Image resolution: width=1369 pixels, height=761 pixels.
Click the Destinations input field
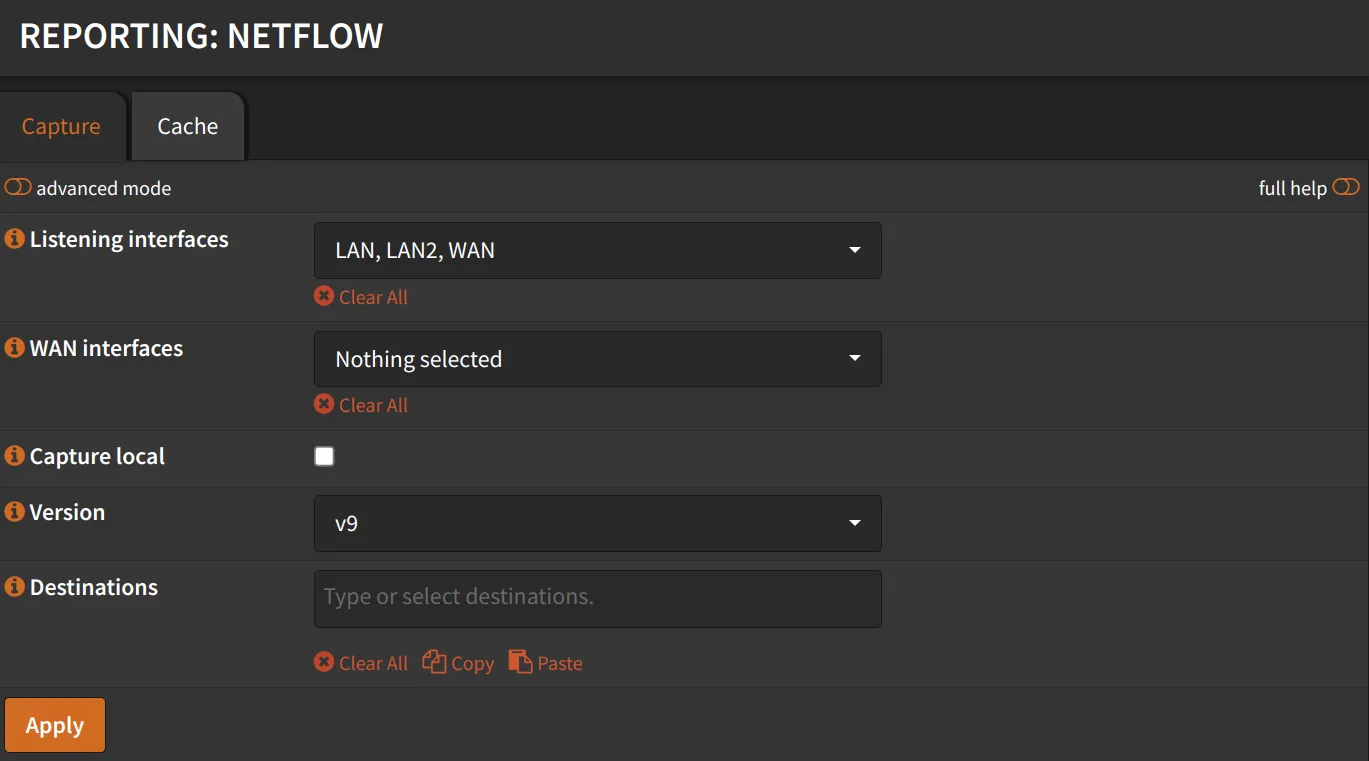[597, 598]
